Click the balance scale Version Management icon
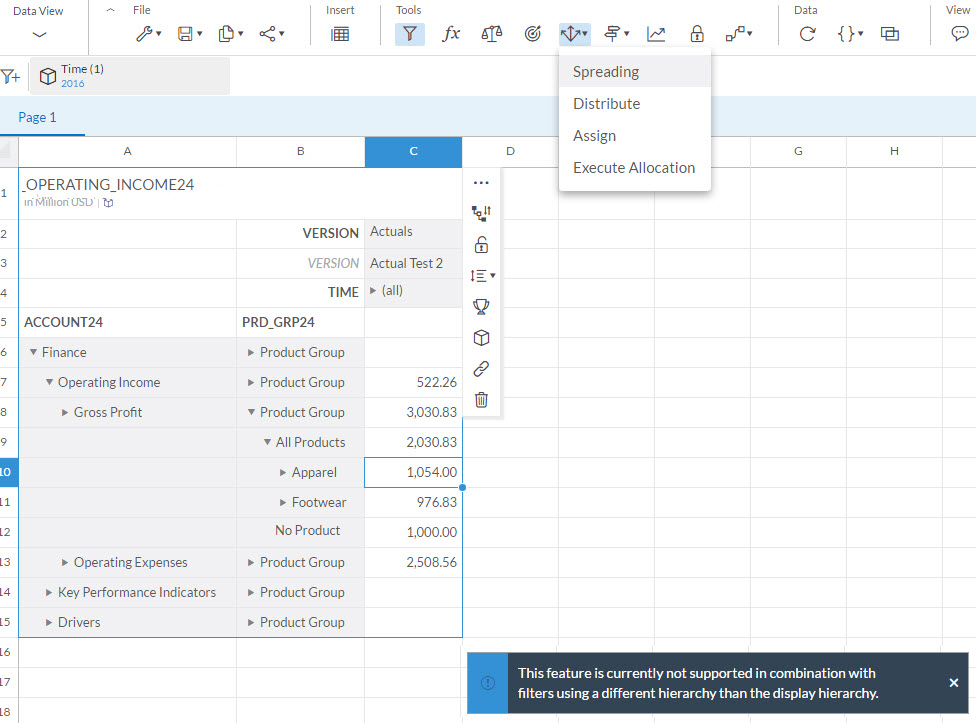The height and width of the screenshot is (723, 976). [x=492, y=34]
